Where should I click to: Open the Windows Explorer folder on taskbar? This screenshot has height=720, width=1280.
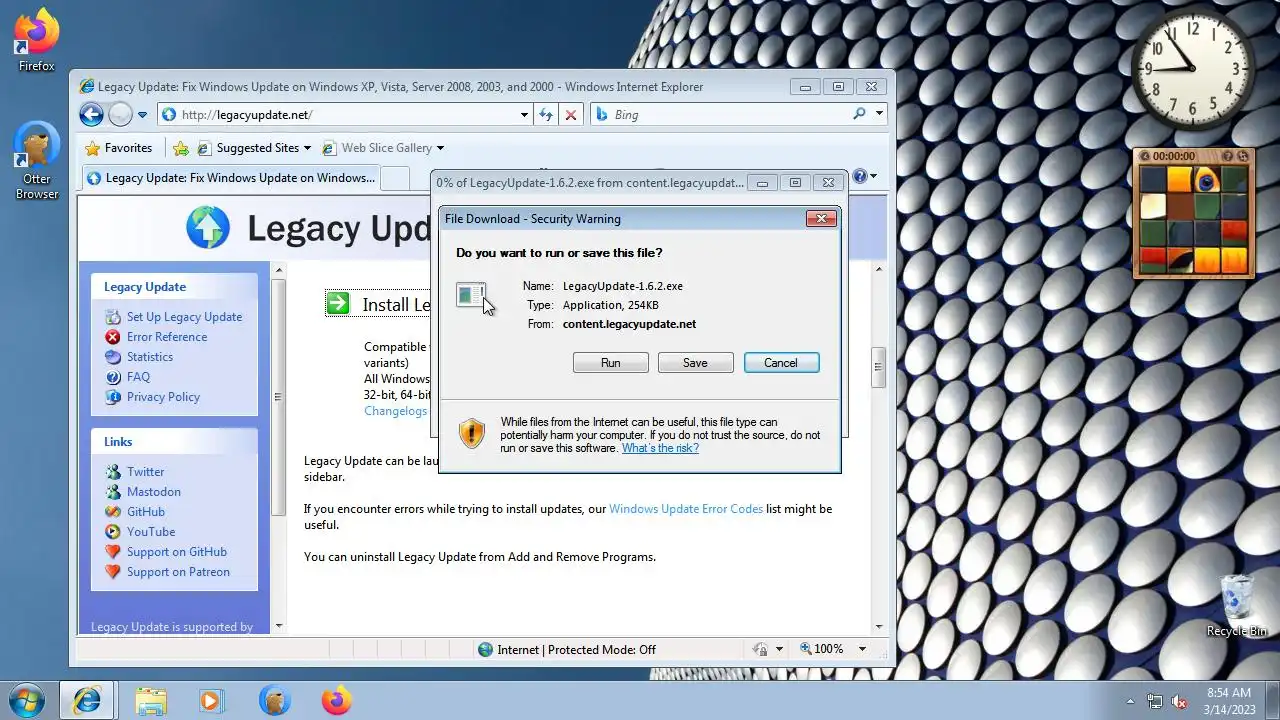pyautogui.click(x=151, y=701)
